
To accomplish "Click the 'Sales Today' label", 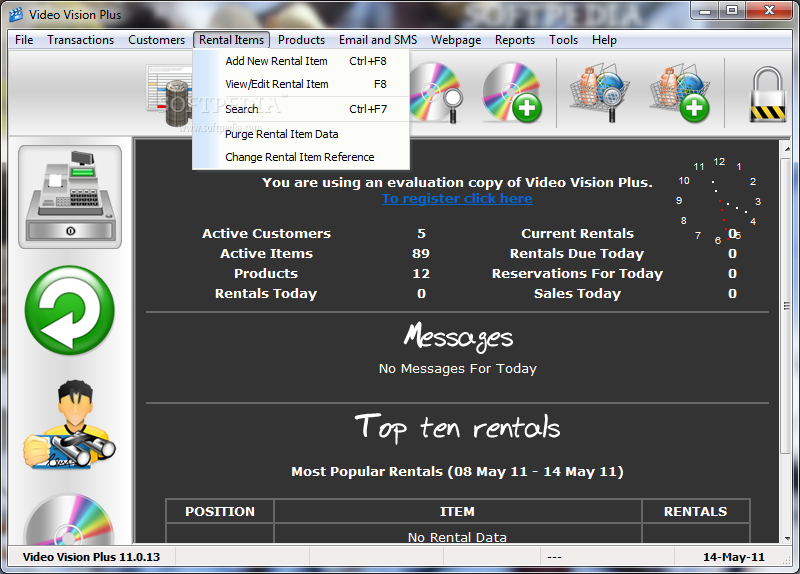I will click(x=577, y=293).
